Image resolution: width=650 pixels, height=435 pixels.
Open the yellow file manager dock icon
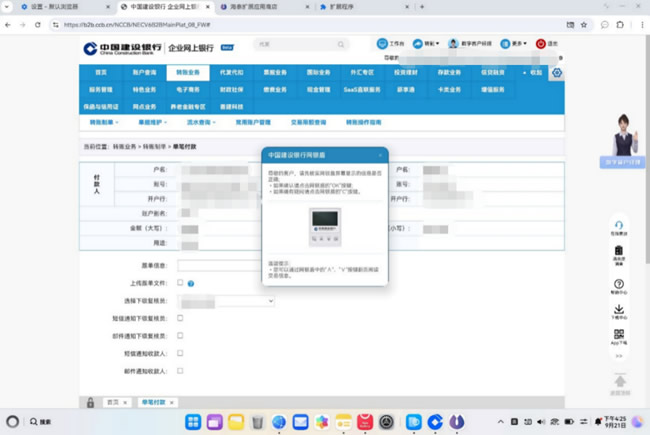click(236, 422)
